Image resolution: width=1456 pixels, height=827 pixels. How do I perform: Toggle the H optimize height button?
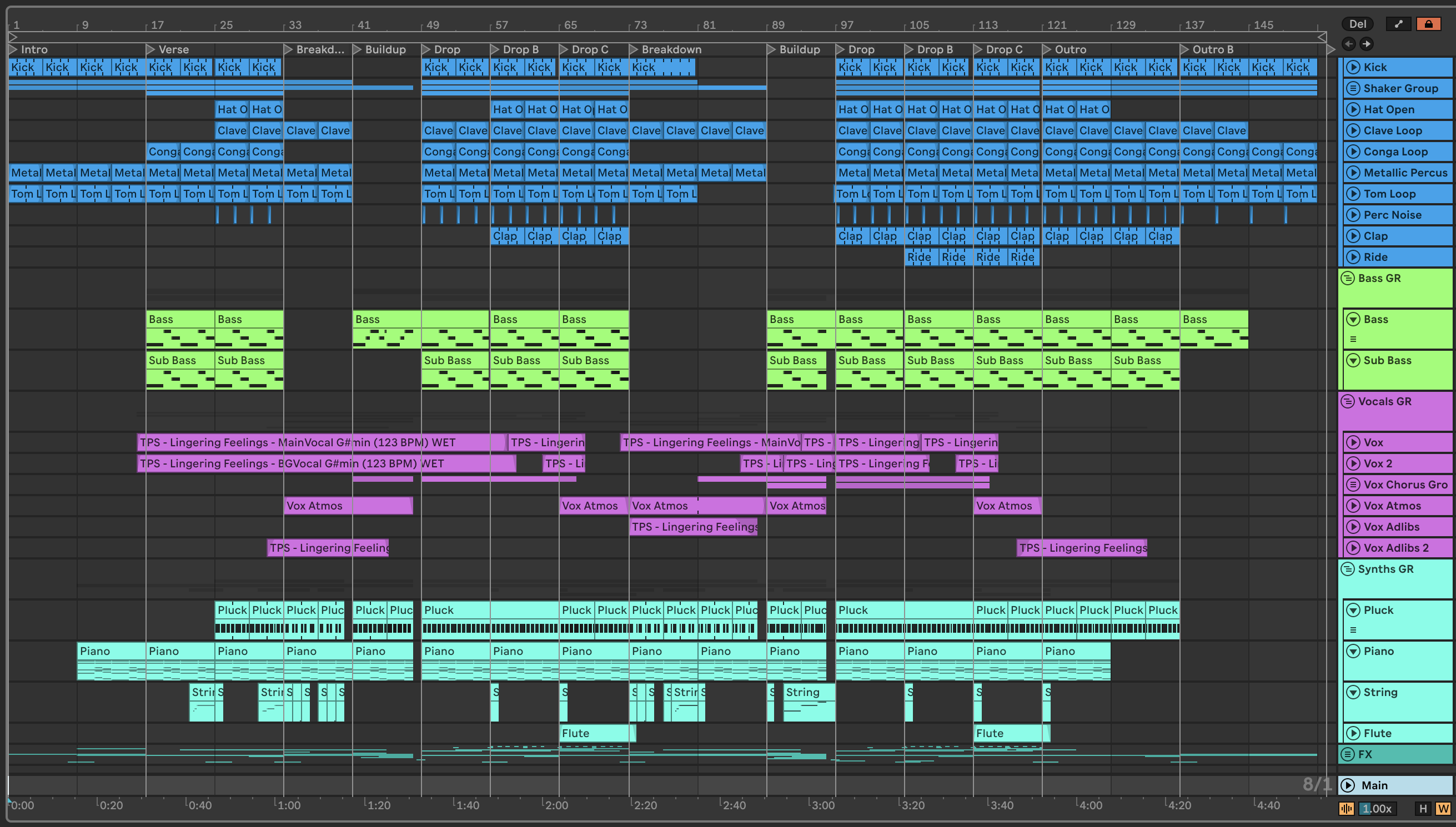click(x=1423, y=808)
